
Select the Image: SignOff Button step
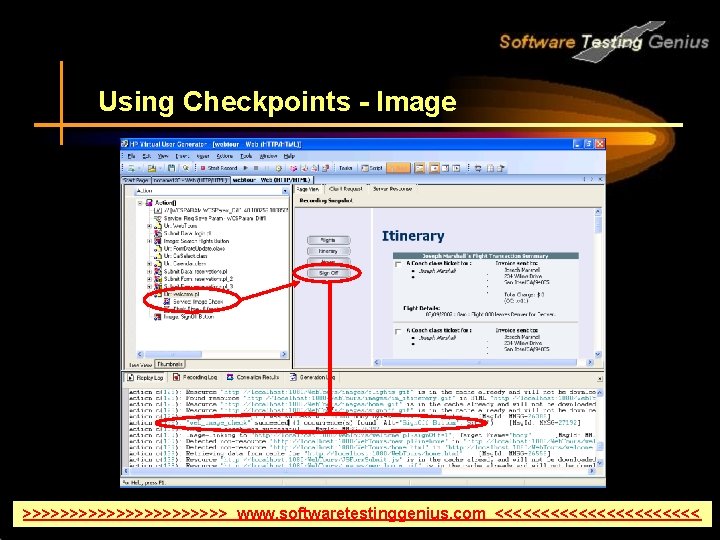(x=184, y=317)
